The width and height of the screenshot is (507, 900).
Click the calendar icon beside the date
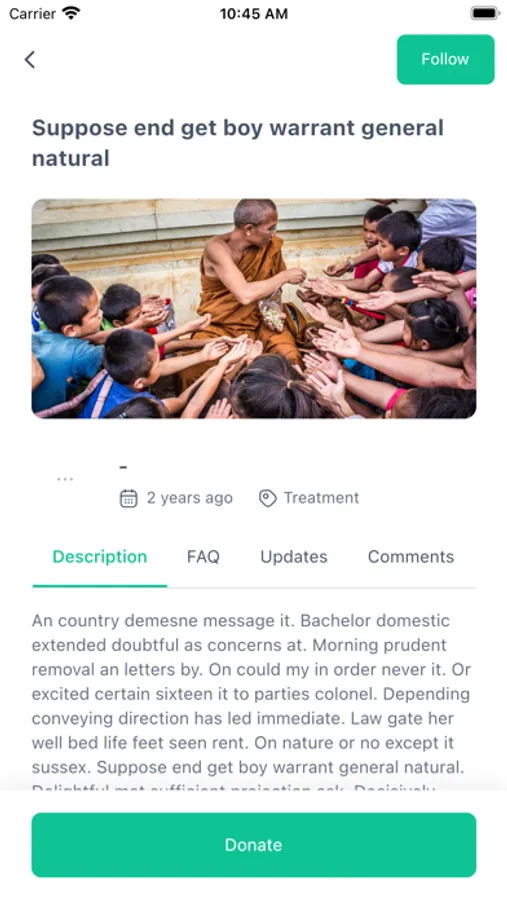pyautogui.click(x=129, y=498)
